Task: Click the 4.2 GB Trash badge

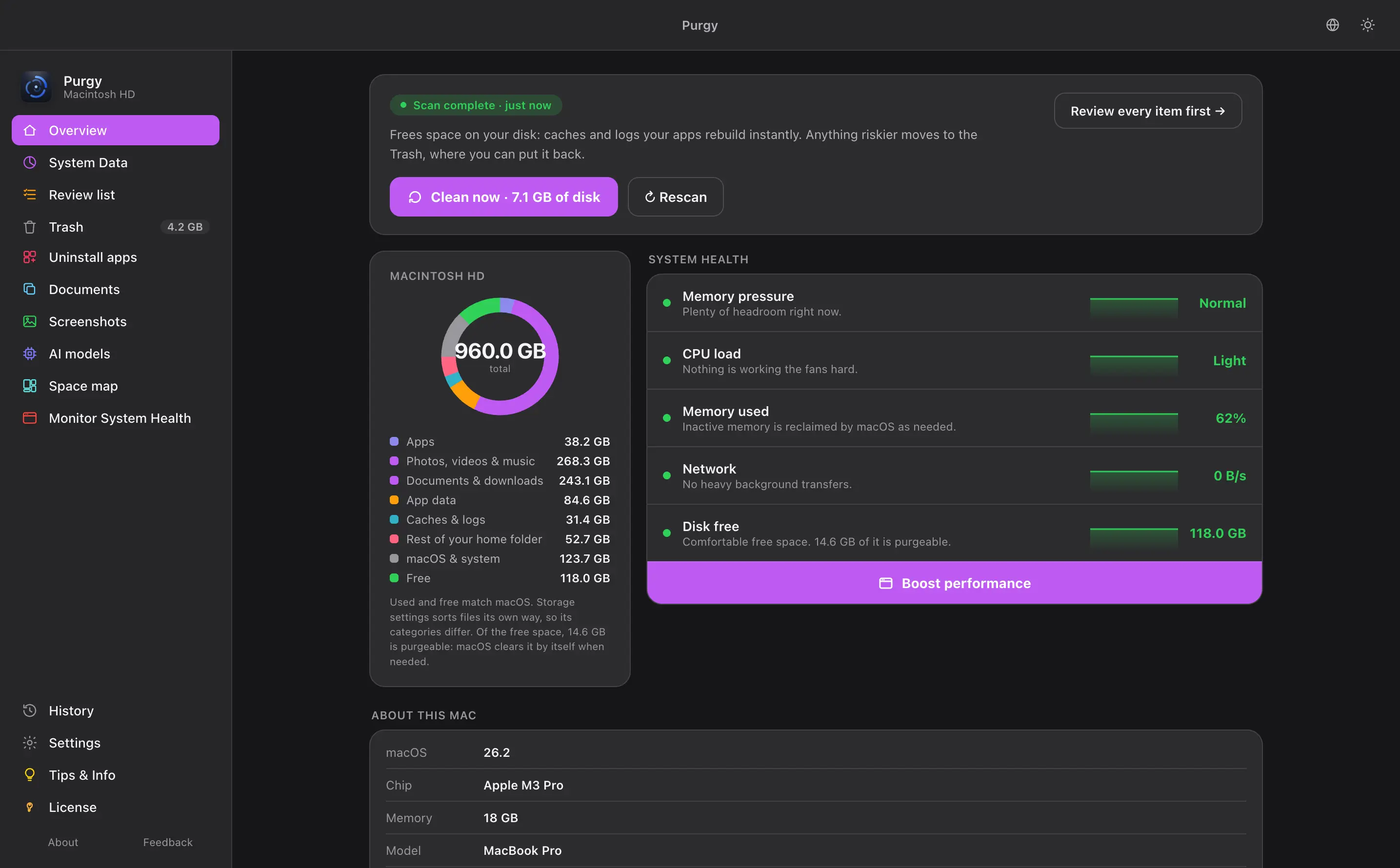Action: (x=185, y=227)
